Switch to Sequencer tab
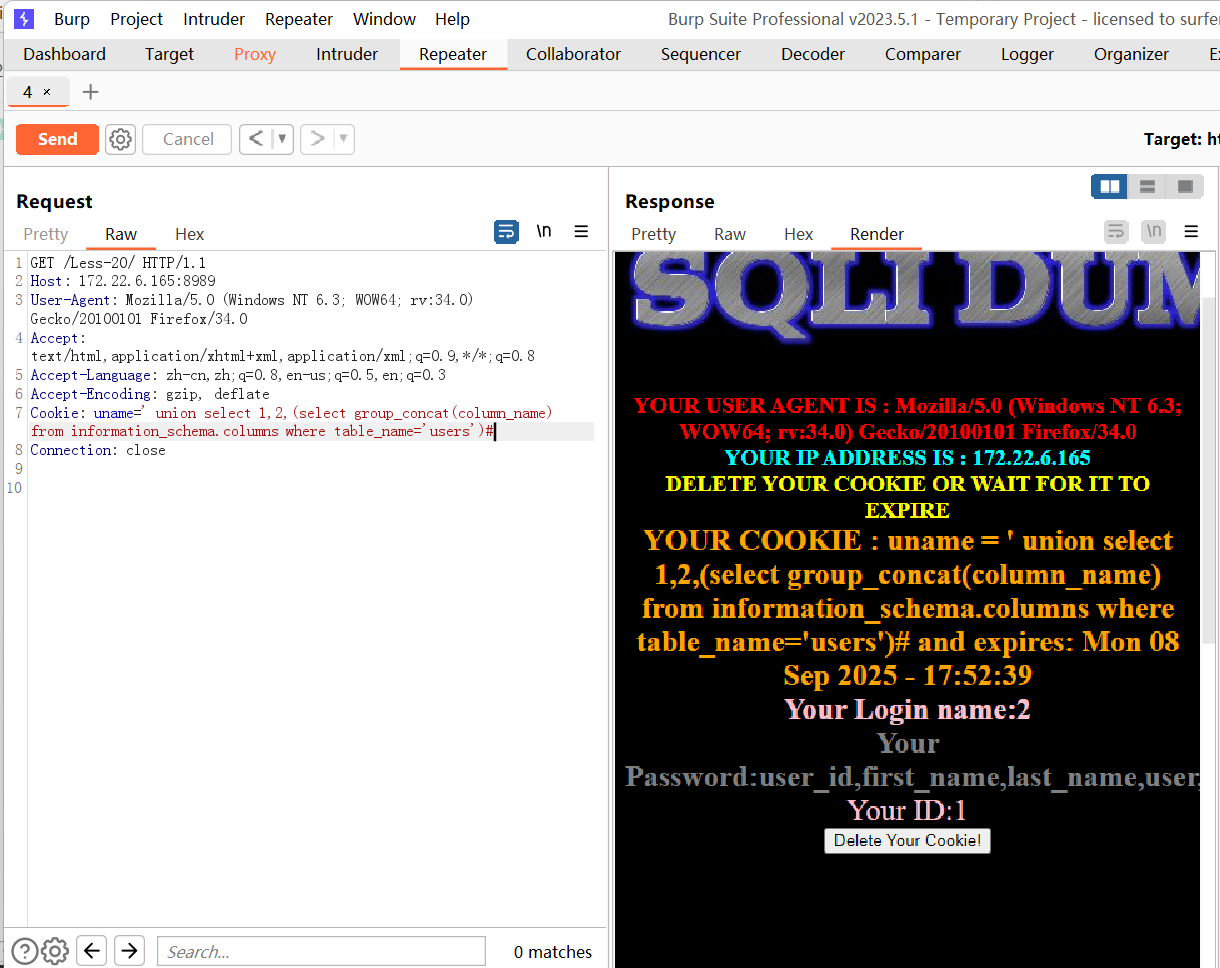 (701, 54)
